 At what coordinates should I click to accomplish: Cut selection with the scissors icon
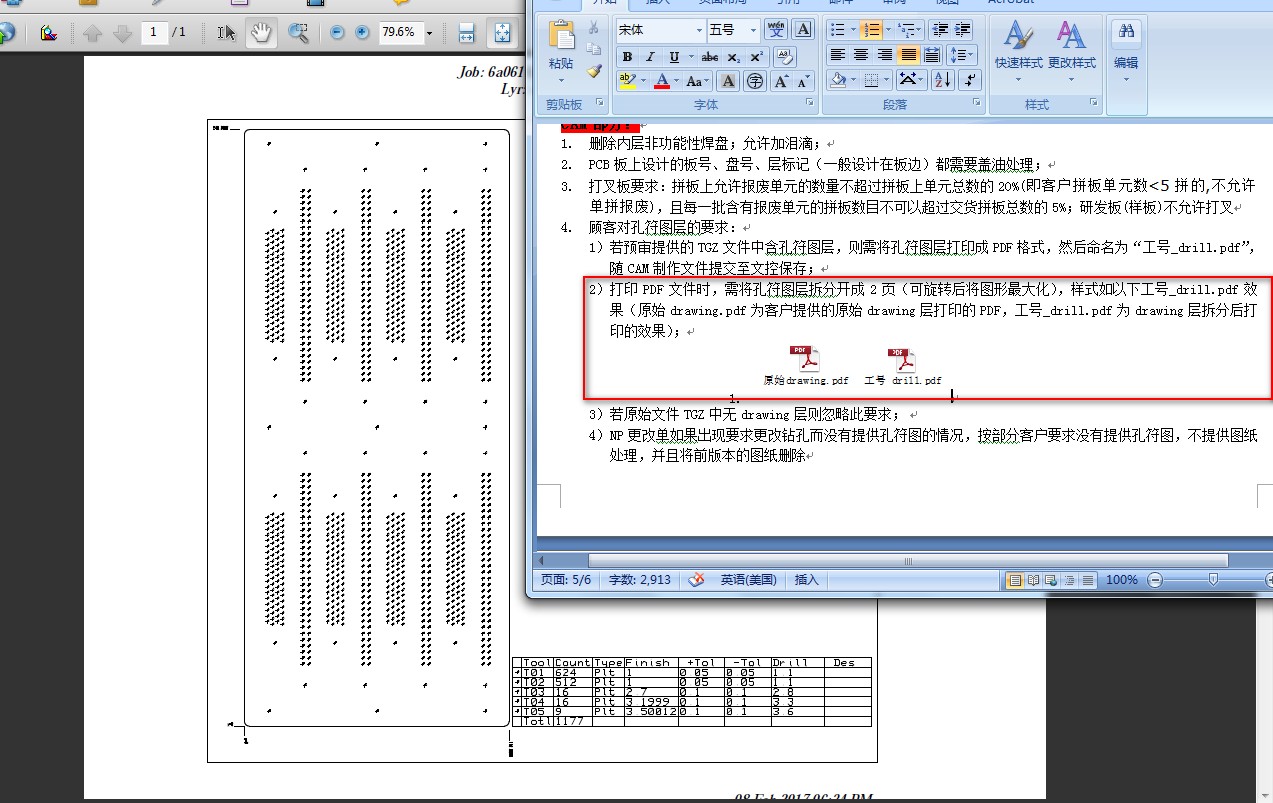(594, 28)
